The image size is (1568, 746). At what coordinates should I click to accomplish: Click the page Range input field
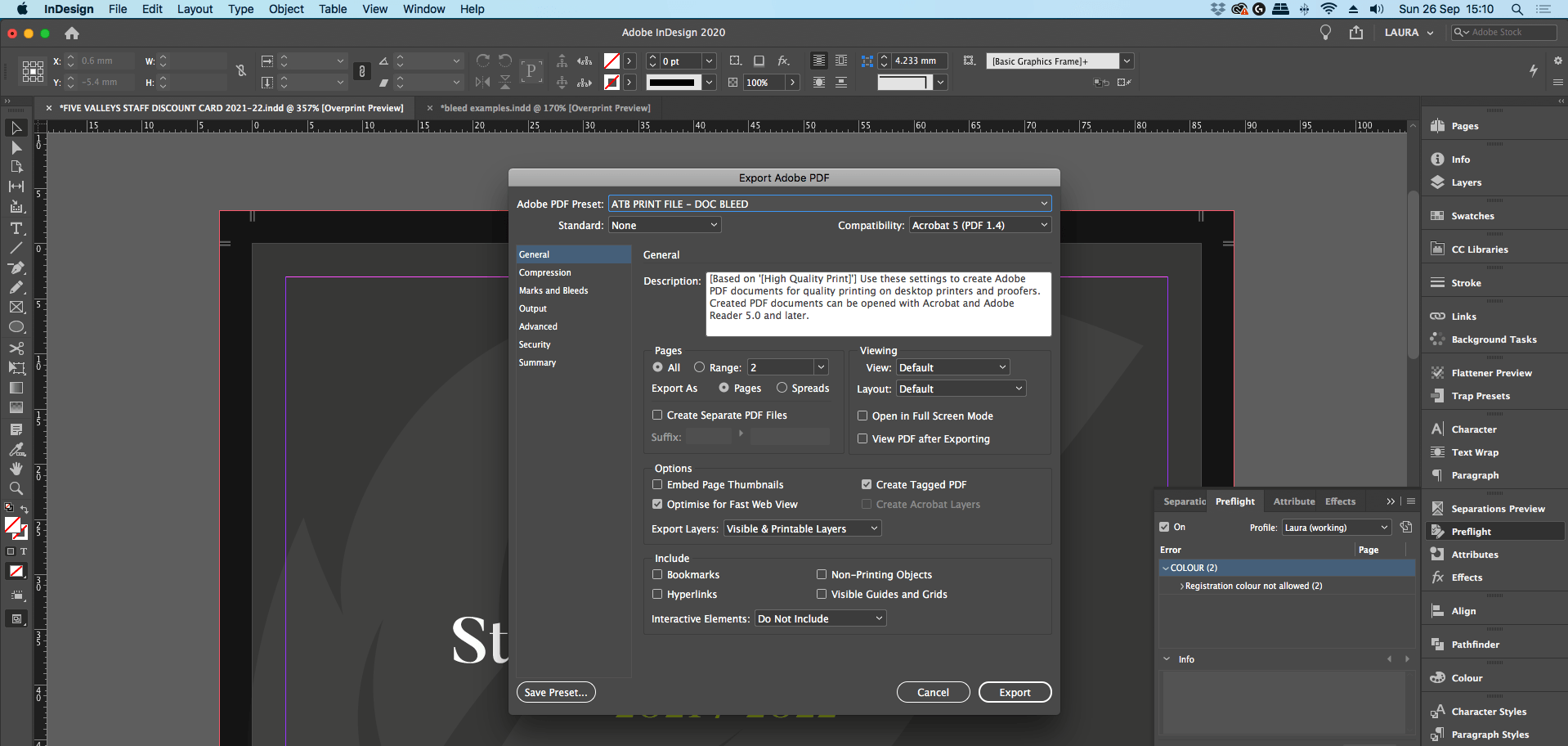point(781,367)
